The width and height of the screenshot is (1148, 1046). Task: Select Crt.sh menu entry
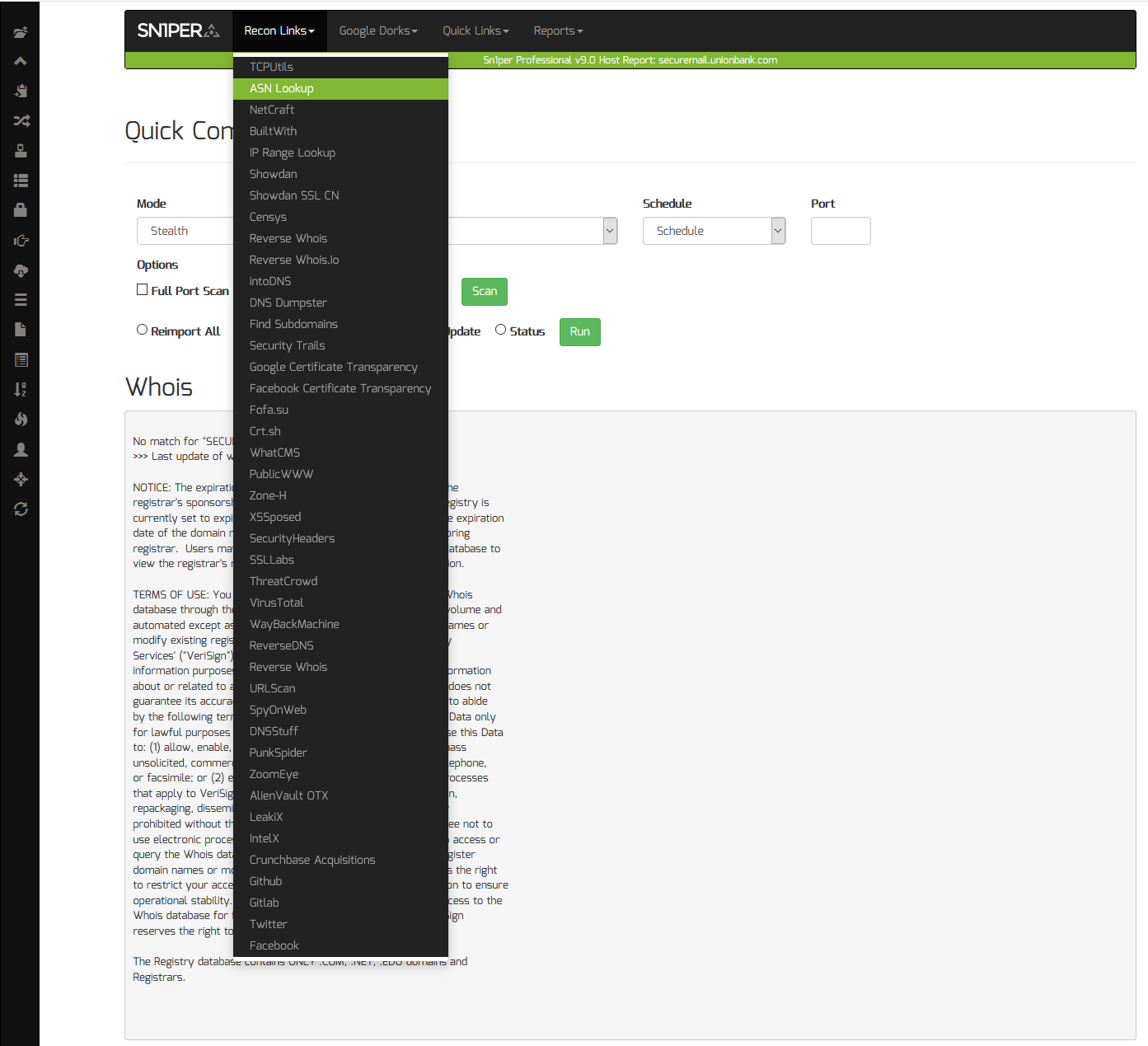340,431
